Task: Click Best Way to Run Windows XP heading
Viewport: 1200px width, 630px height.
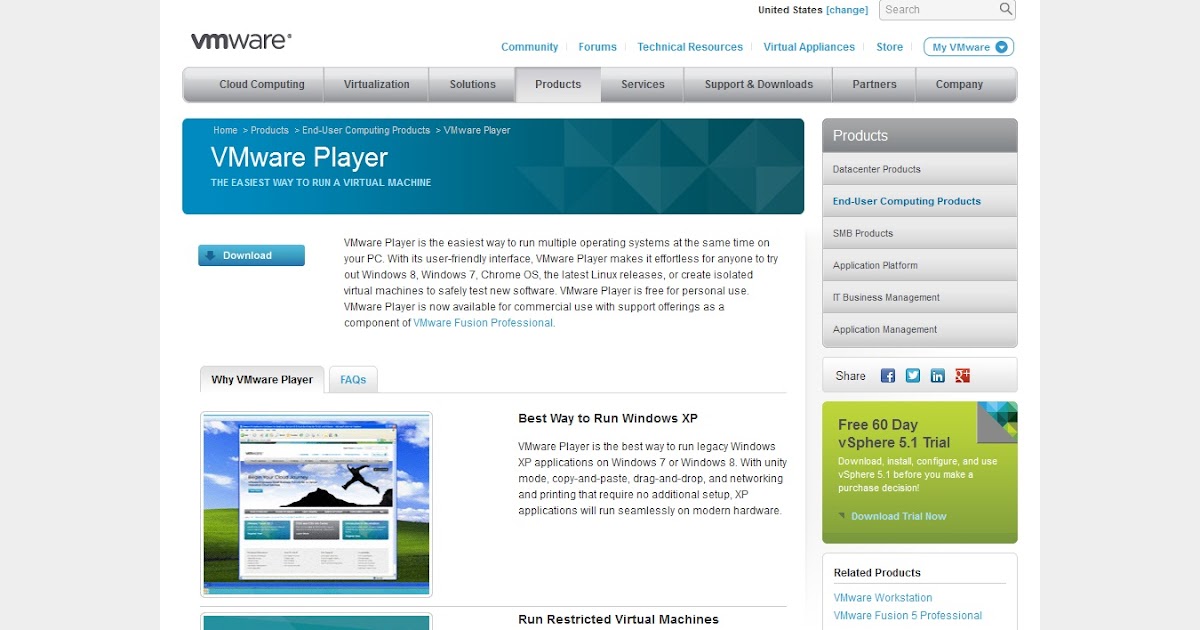Action: click(608, 419)
